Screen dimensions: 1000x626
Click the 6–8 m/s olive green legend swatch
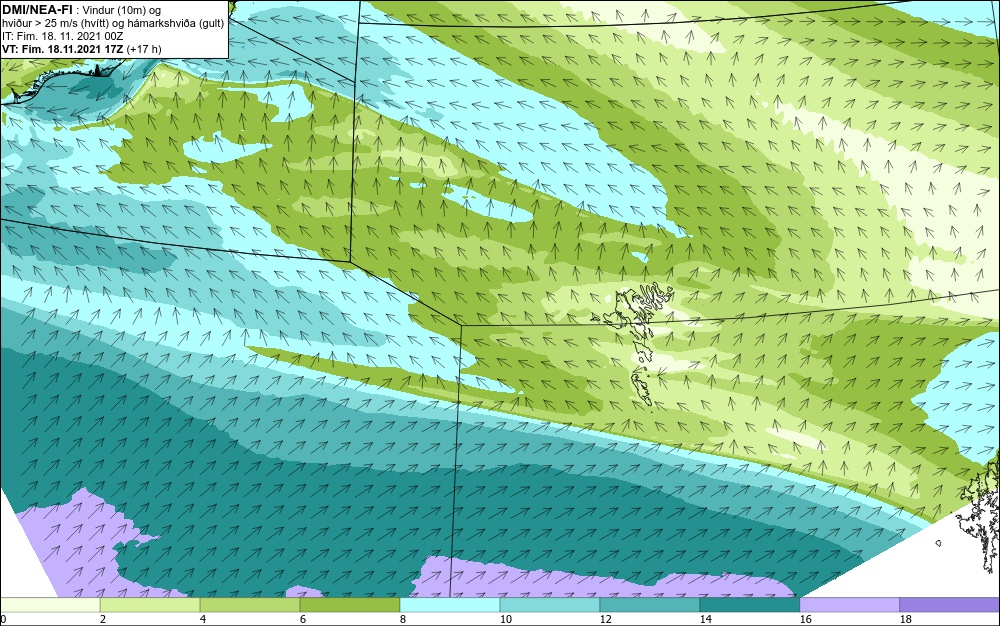(x=349, y=605)
